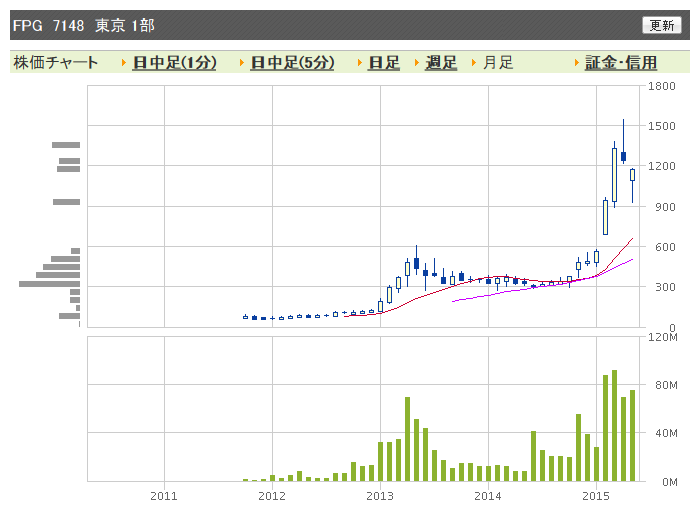This screenshot has height=520, width=698.
Task: Click the longest gray price-volume histogram bar
Action: [x=49, y=284]
